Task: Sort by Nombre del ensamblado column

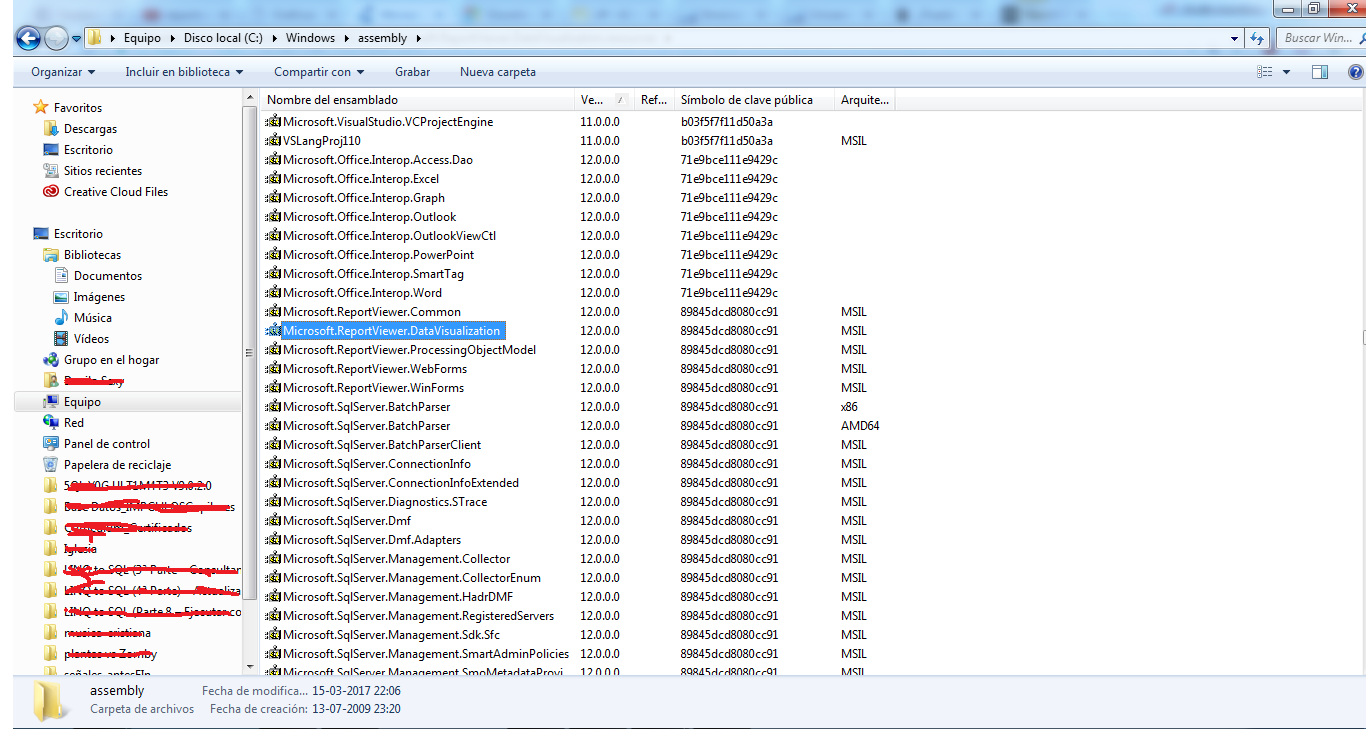Action: 418,100
